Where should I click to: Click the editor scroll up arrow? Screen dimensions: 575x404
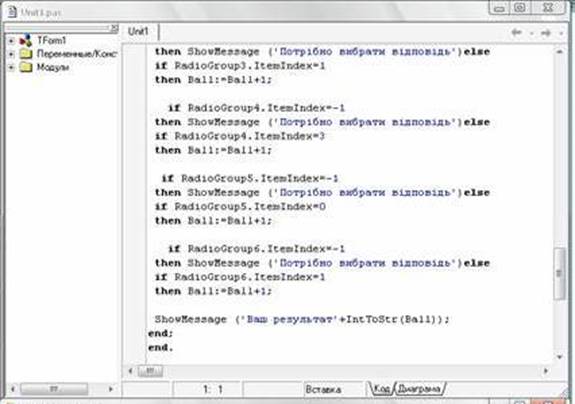tap(559, 52)
